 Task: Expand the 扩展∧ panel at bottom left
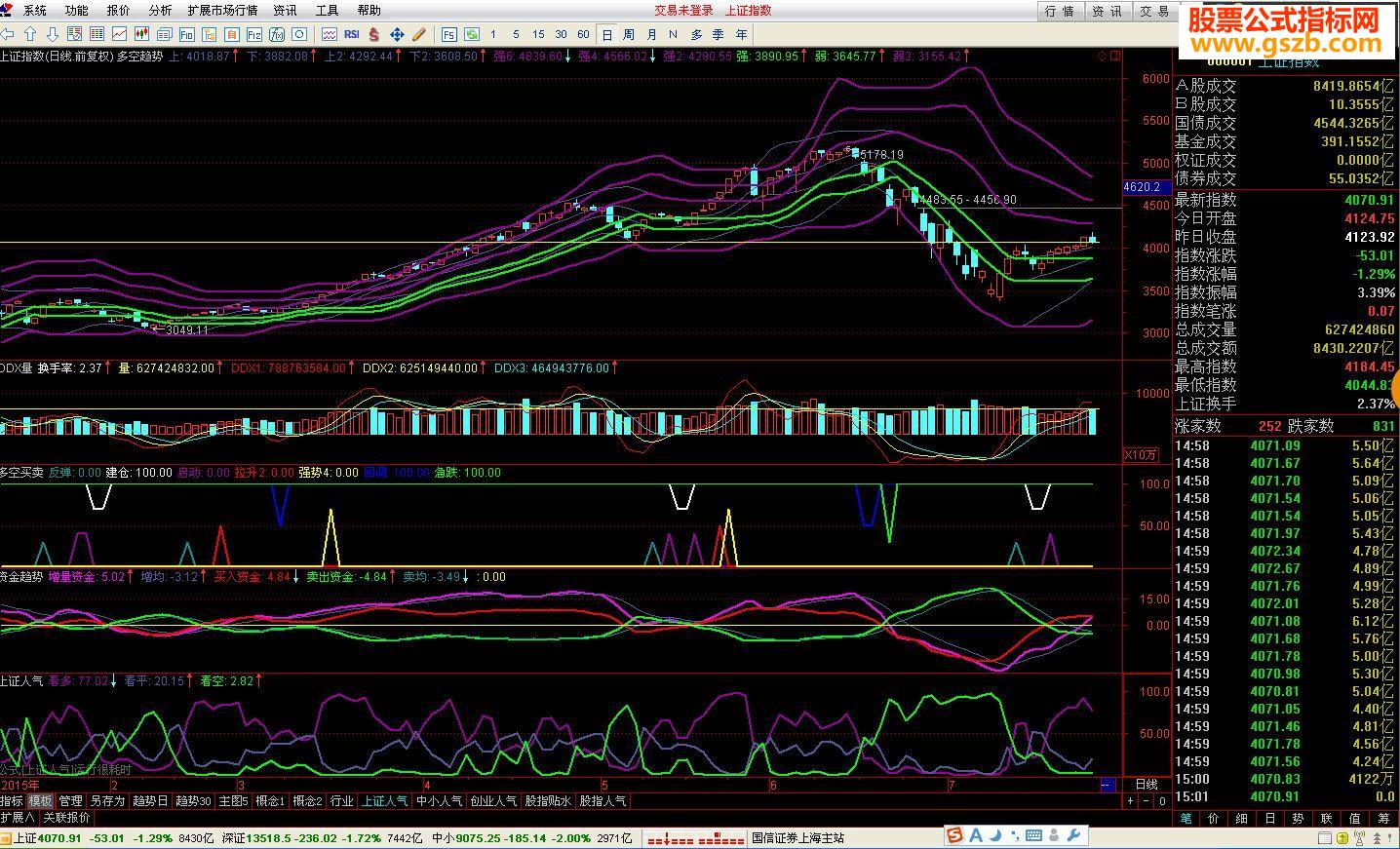click(17, 817)
